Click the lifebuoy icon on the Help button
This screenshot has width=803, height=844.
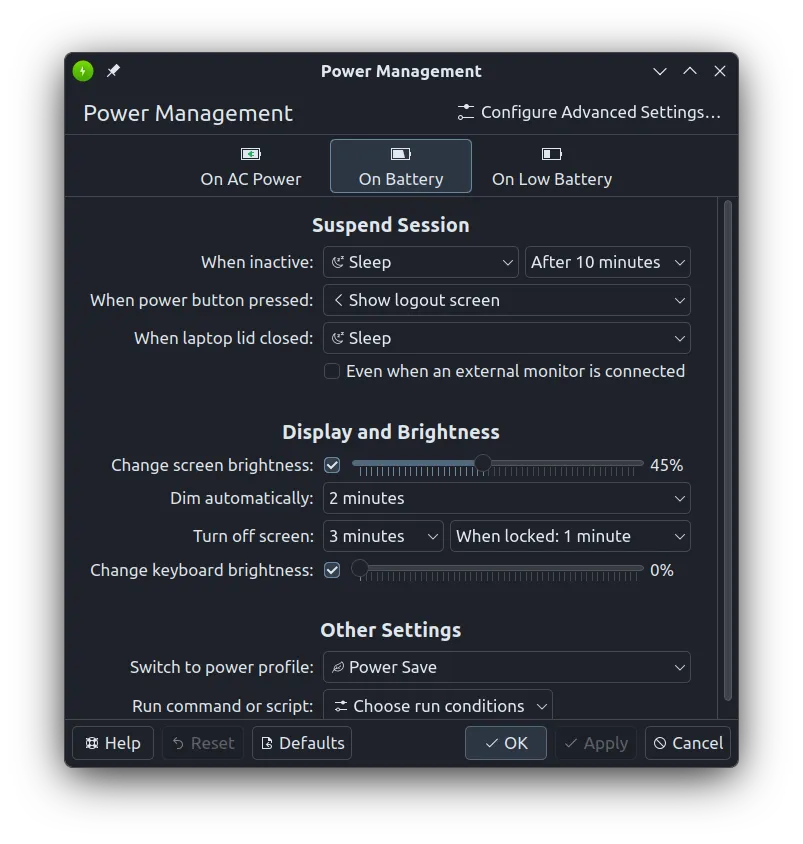(x=92, y=743)
